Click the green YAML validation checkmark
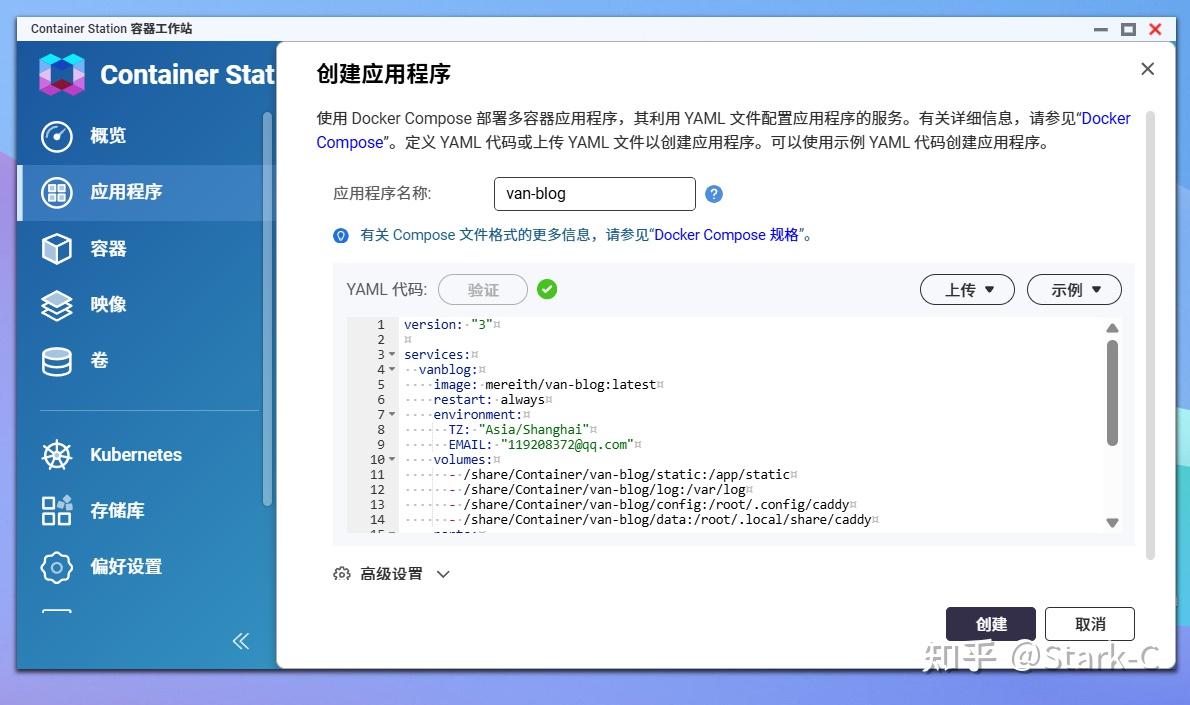This screenshot has height=705, width=1190. 547,289
